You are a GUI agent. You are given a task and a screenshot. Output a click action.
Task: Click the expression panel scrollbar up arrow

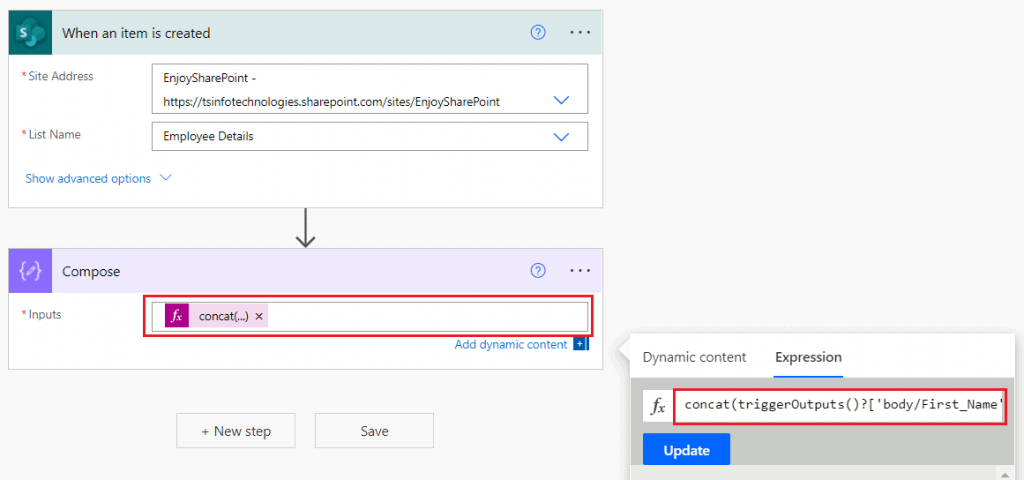pos(1003,473)
